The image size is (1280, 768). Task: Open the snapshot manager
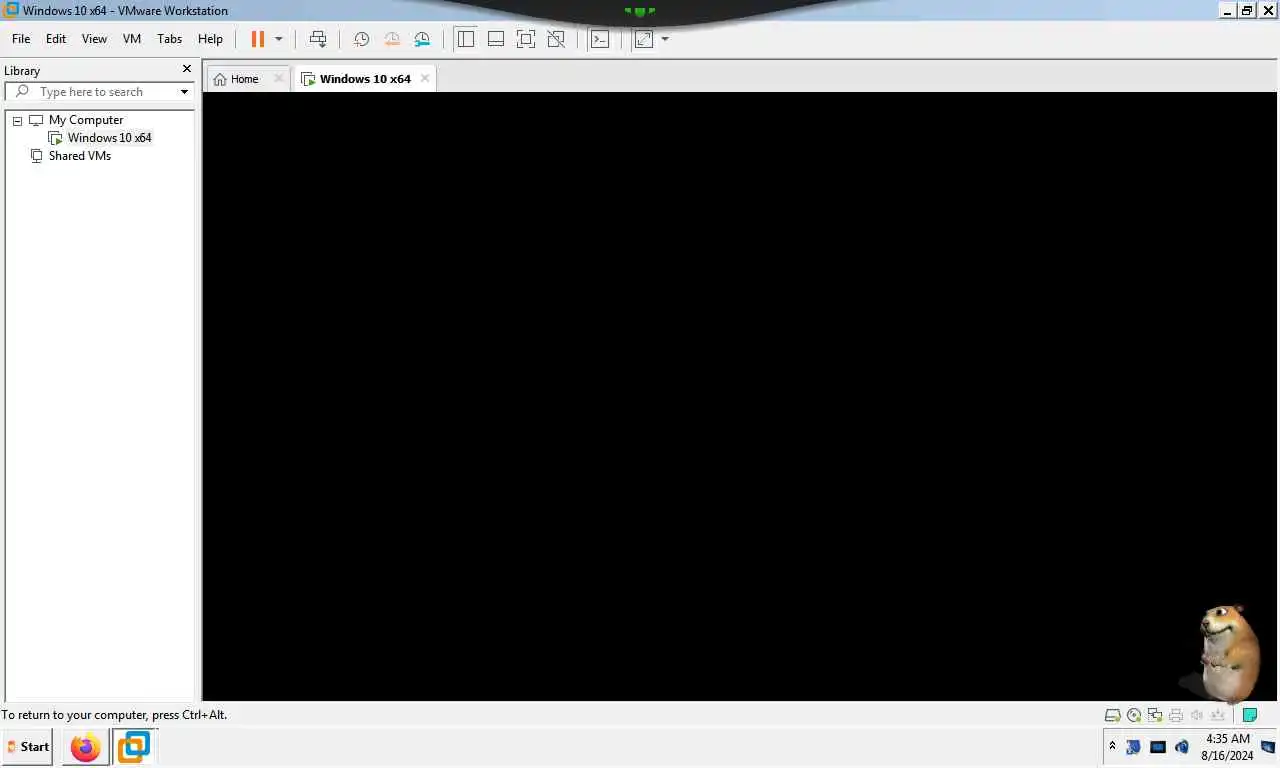(x=422, y=39)
